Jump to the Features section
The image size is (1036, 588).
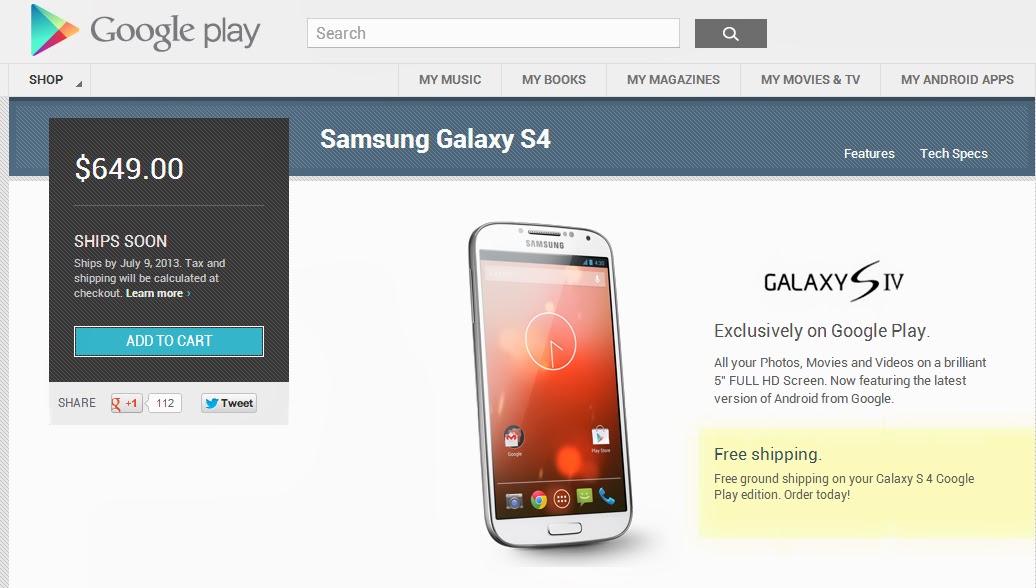coord(869,153)
